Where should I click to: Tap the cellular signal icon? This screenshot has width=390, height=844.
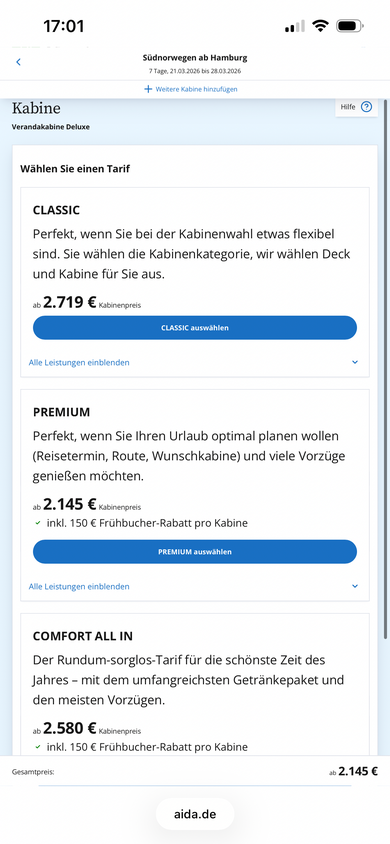click(x=294, y=26)
